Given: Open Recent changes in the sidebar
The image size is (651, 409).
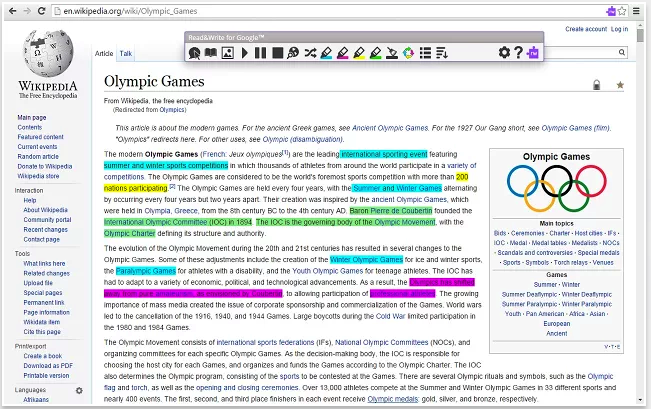Looking at the screenshot, I should pos(45,230).
